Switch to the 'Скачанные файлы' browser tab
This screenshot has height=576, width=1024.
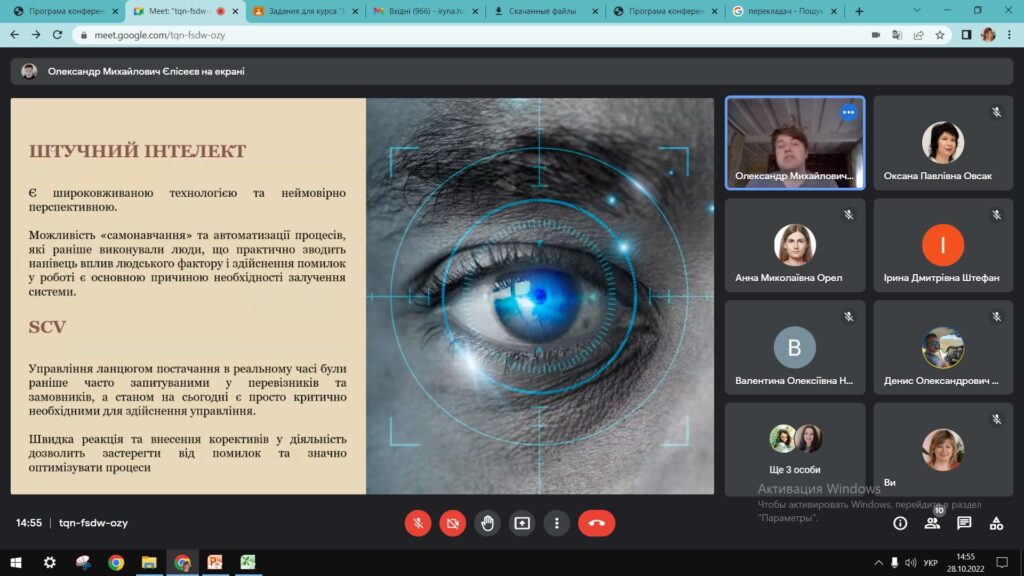pos(544,11)
